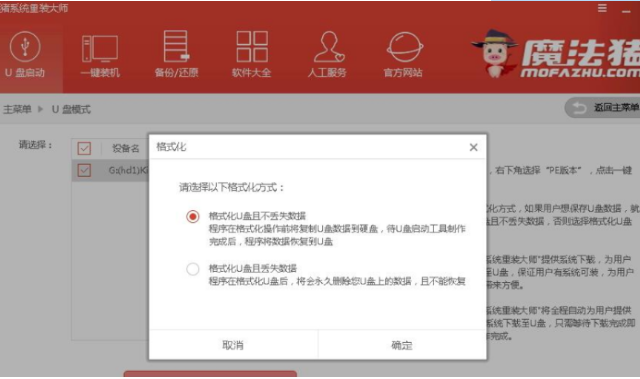Open the U盘启动 section

(25, 55)
